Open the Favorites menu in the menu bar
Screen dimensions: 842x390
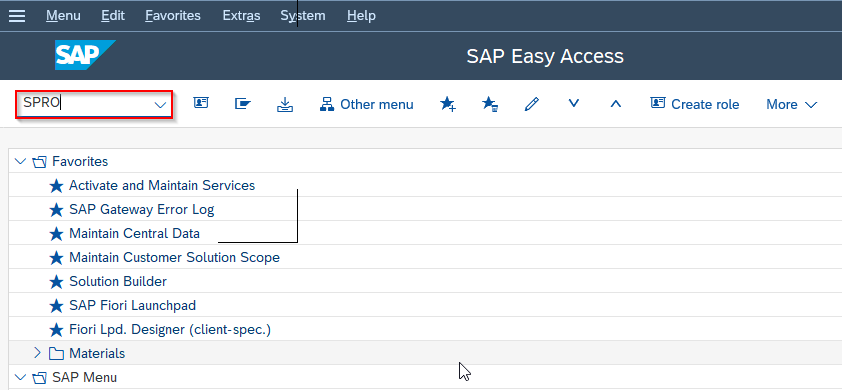(x=173, y=16)
